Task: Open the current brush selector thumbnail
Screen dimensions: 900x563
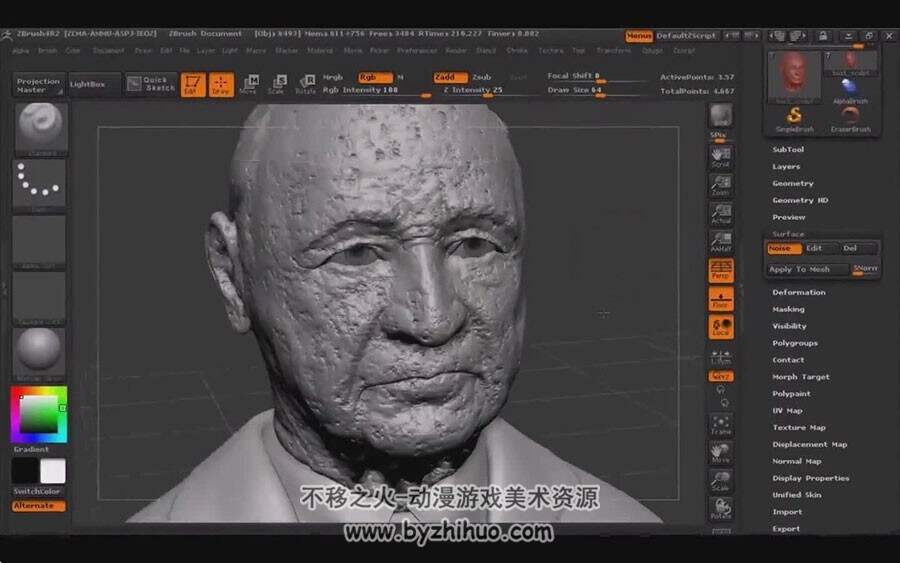Action: click(40, 129)
